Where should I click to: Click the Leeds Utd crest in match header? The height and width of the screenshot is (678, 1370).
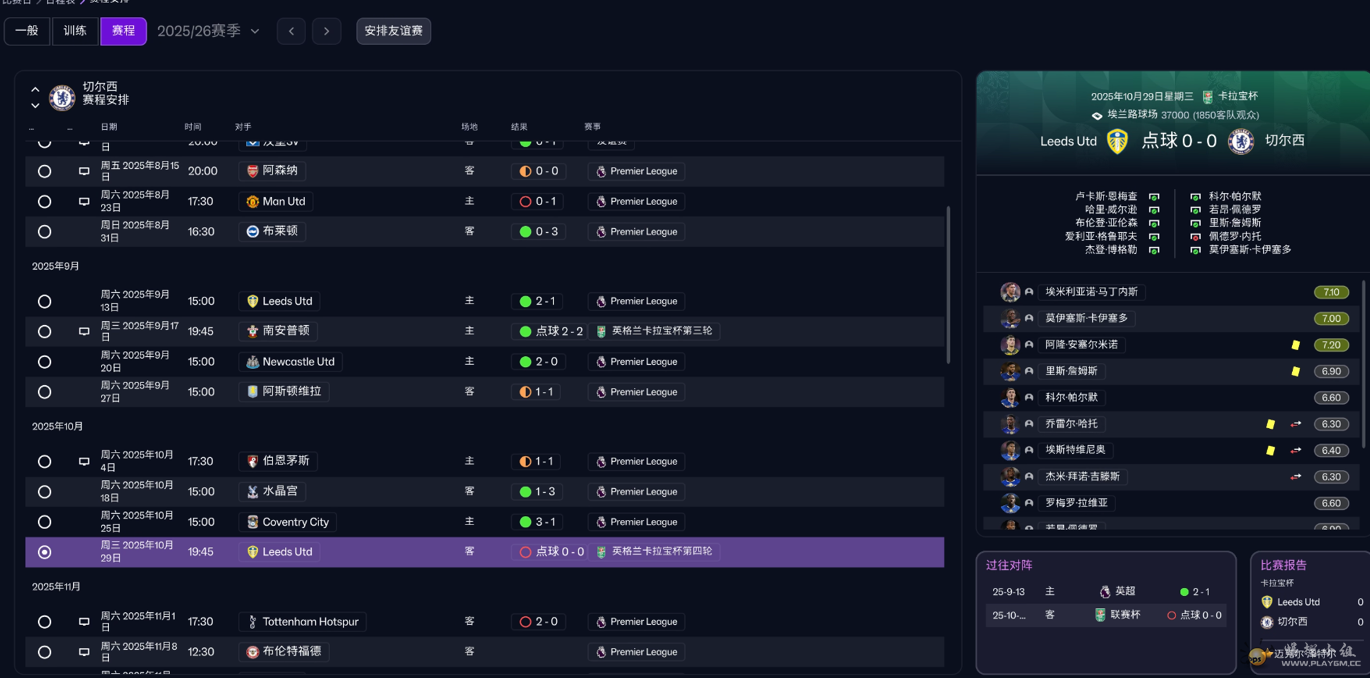pyautogui.click(x=1118, y=141)
